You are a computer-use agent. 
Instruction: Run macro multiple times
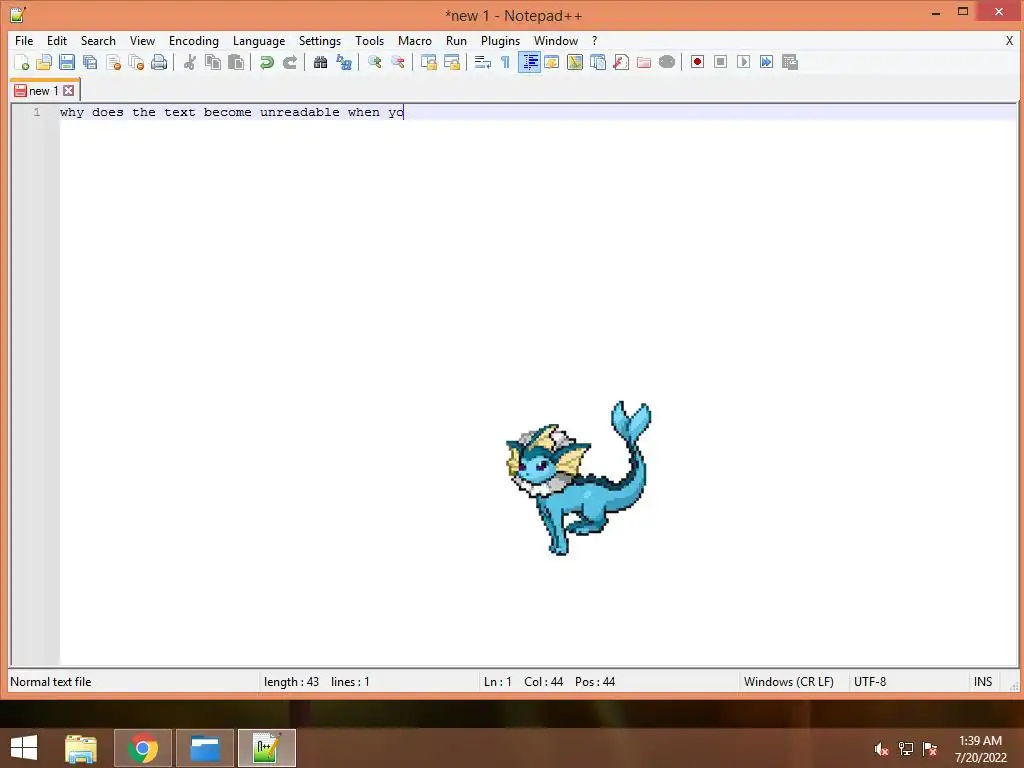766,62
